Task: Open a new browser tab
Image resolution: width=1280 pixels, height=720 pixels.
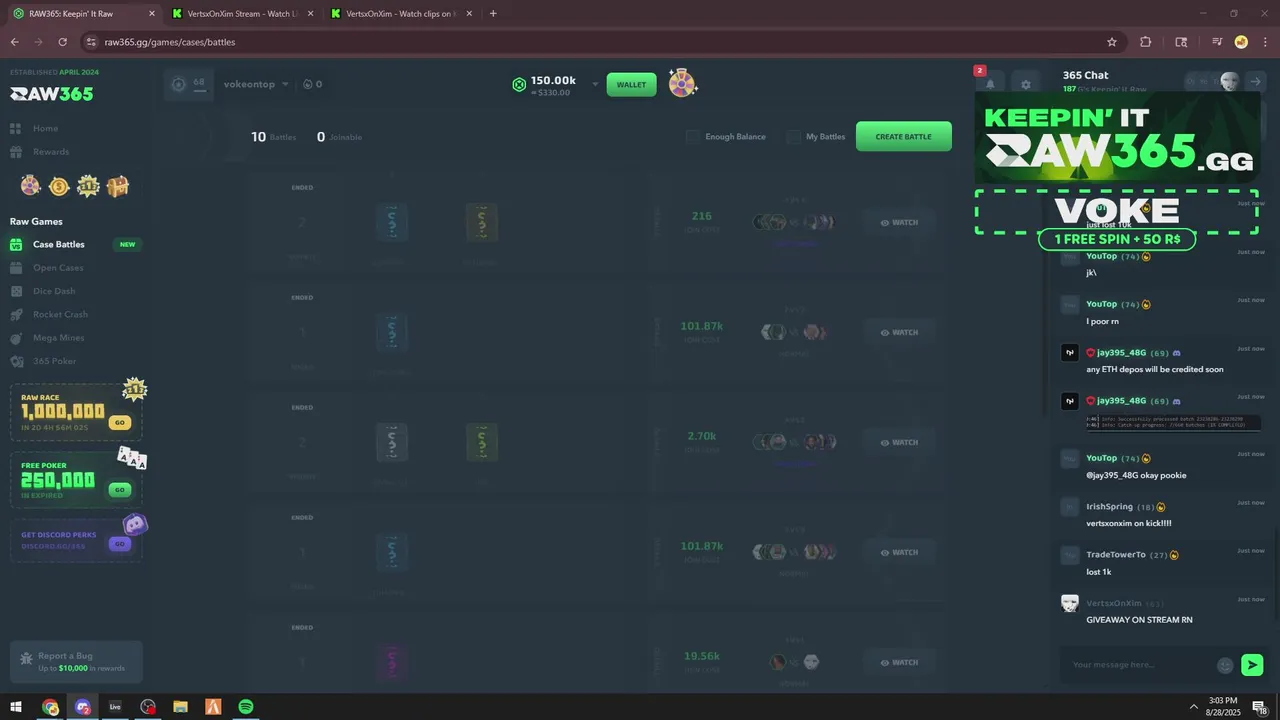Action: click(x=493, y=14)
